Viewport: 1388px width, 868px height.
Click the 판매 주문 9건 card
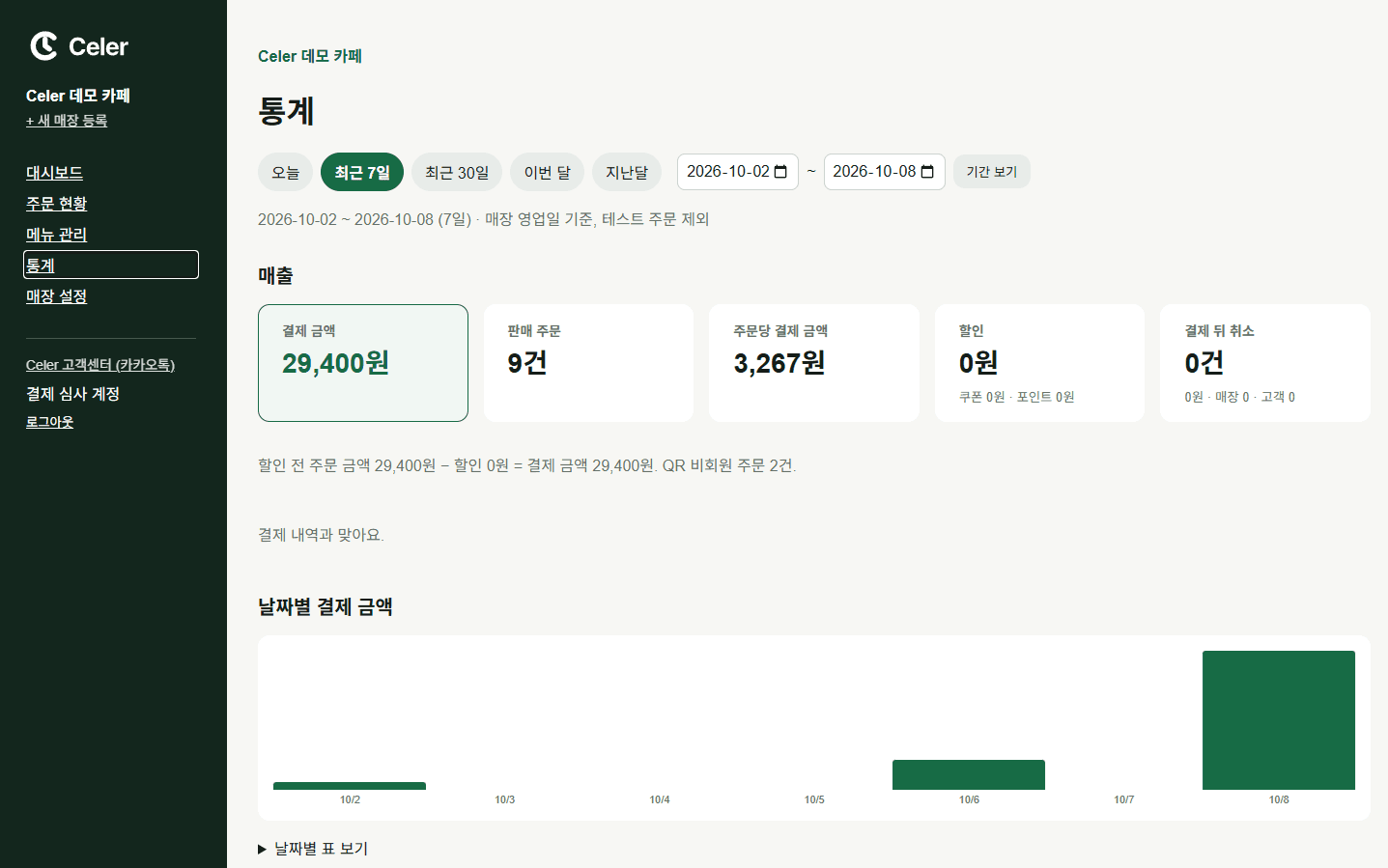[x=588, y=363]
